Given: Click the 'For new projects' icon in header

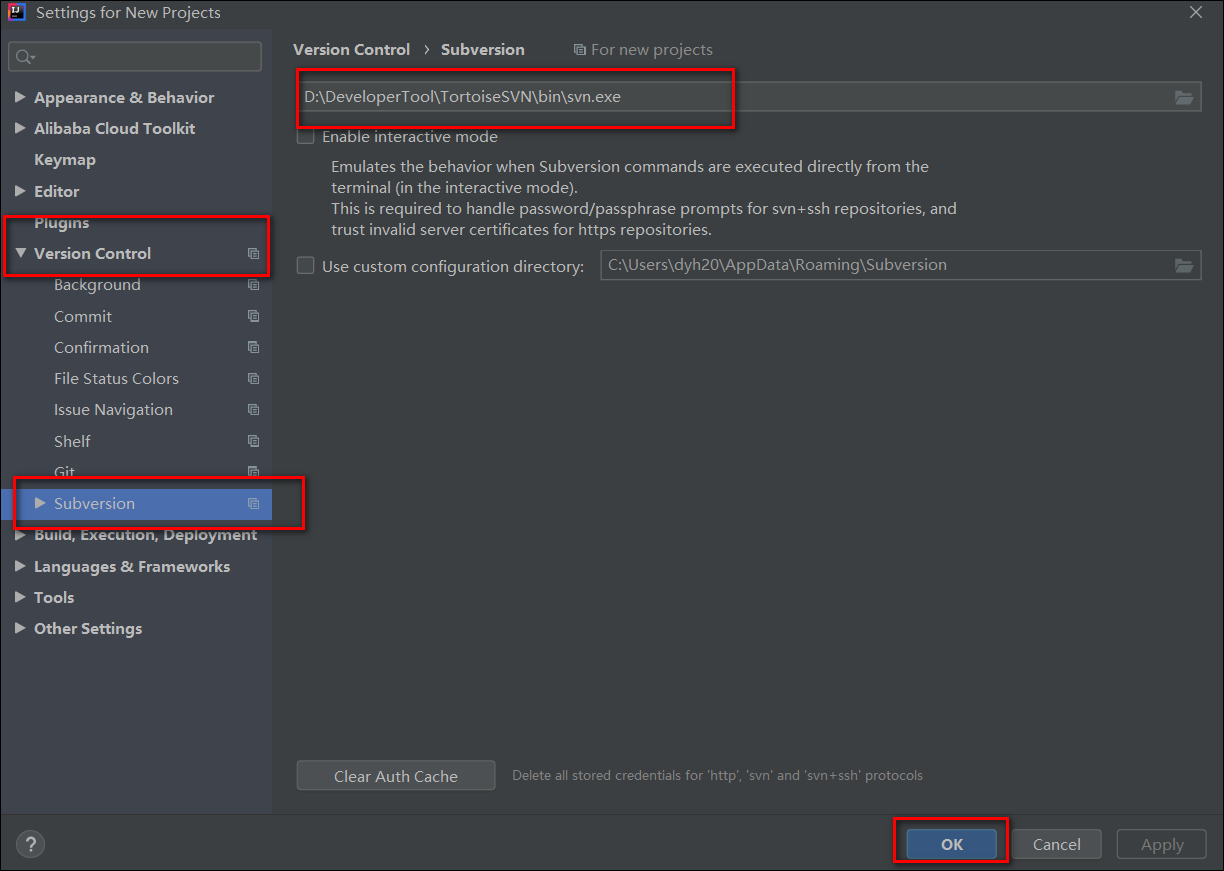Looking at the screenshot, I should click(580, 50).
